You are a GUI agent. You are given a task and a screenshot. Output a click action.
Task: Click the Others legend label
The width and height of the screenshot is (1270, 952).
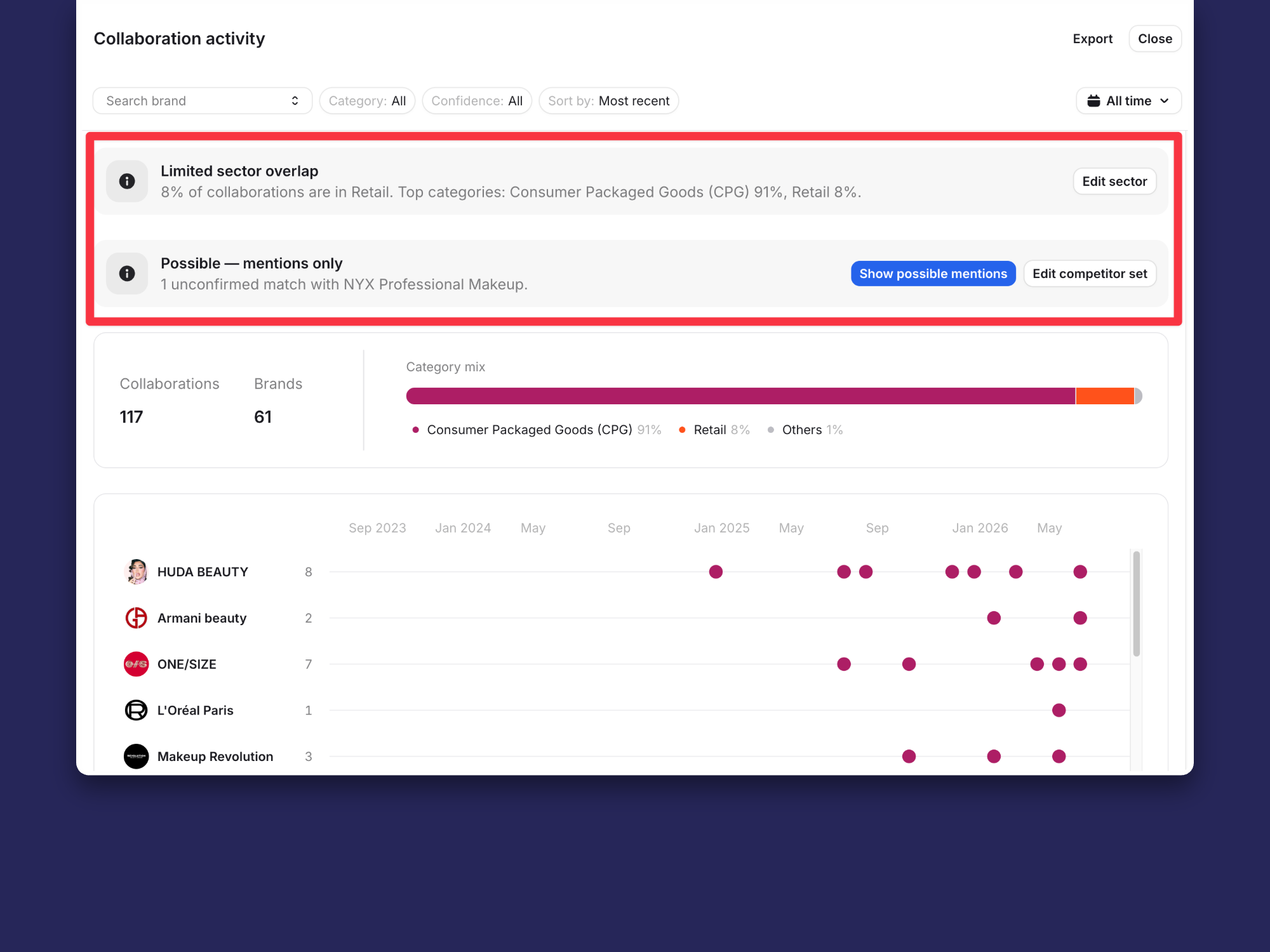click(x=802, y=430)
